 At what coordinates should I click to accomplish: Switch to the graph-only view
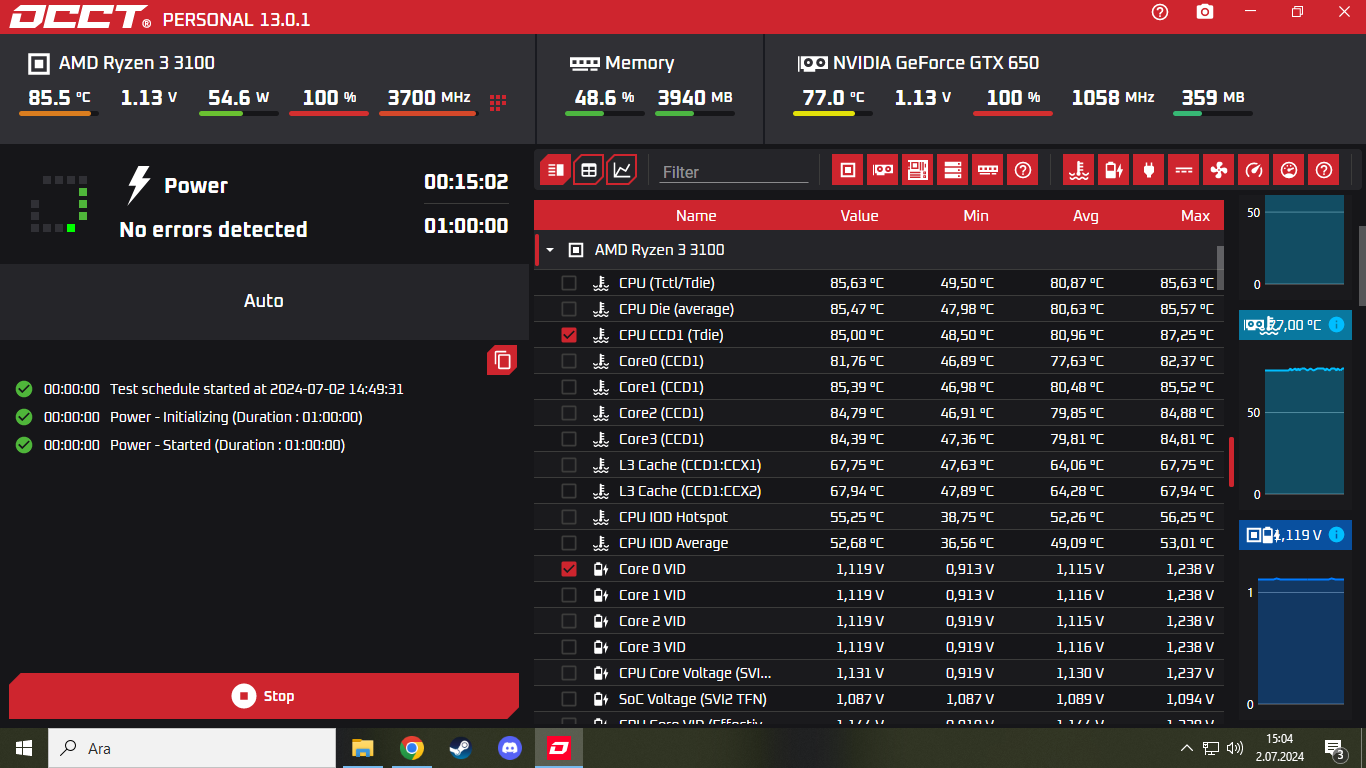622,170
